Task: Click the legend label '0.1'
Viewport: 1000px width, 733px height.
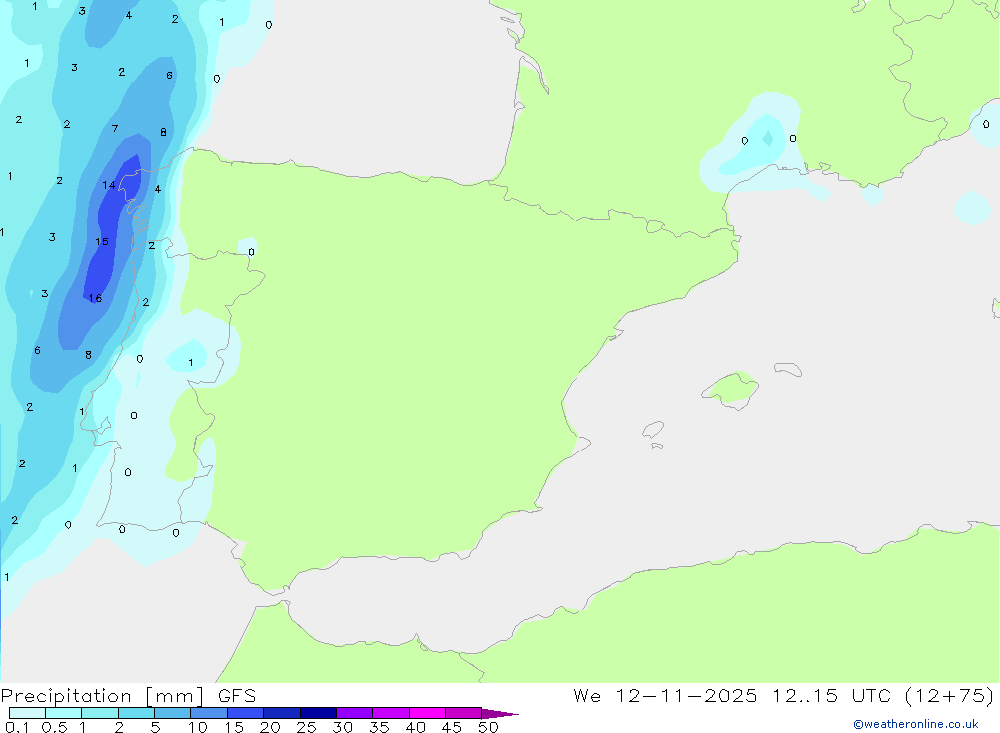Action: [x=17, y=727]
